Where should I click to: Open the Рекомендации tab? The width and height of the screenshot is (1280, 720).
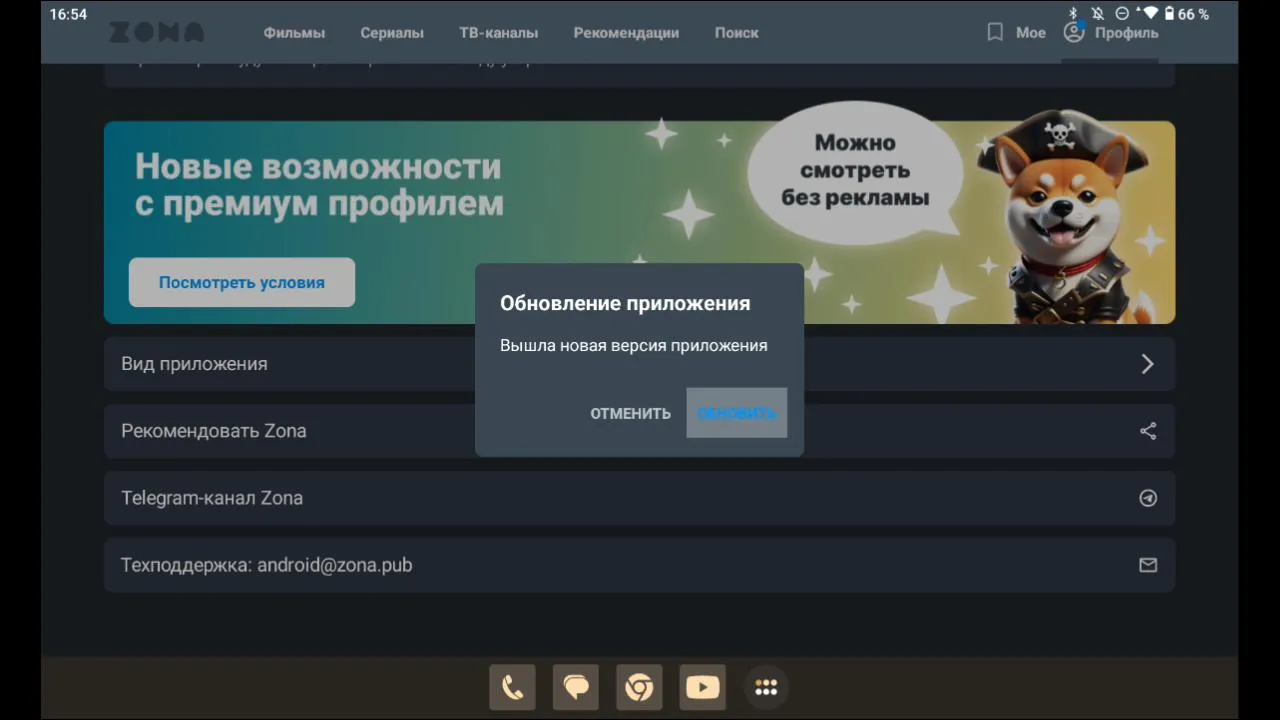click(626, 33)
